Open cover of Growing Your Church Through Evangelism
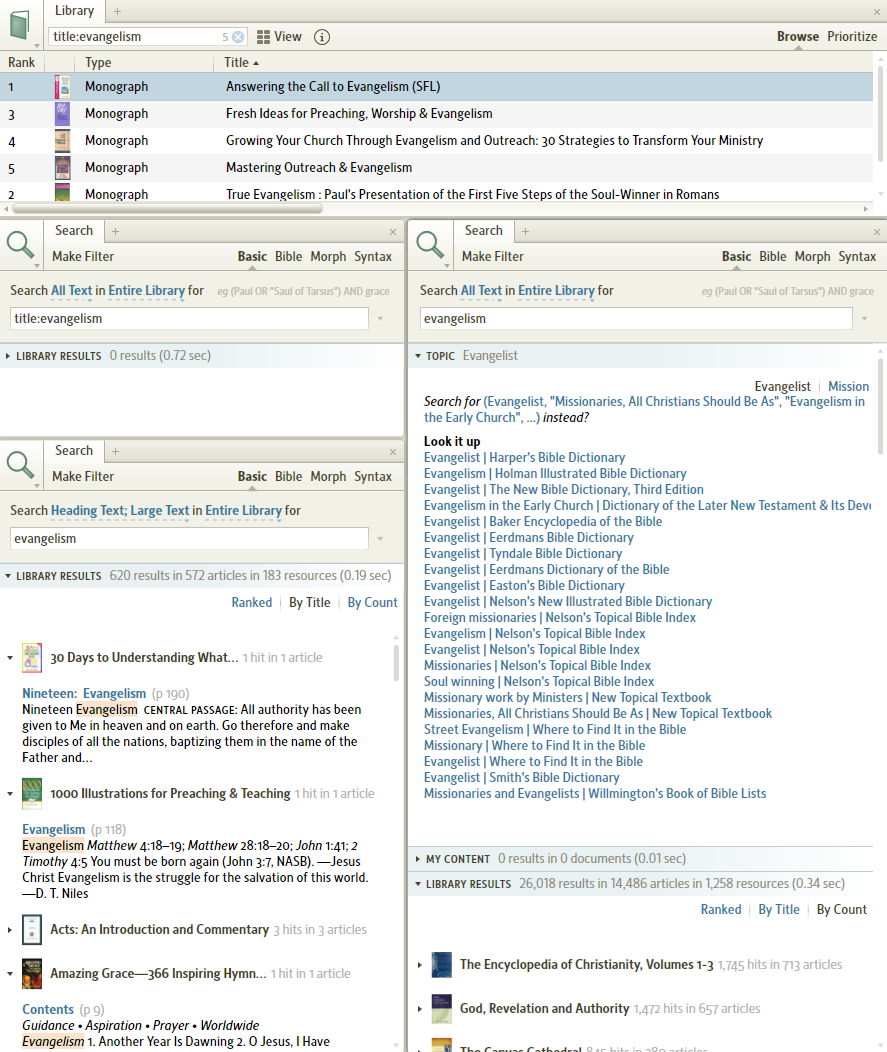The image size is (887, 1052). point(62,141)
